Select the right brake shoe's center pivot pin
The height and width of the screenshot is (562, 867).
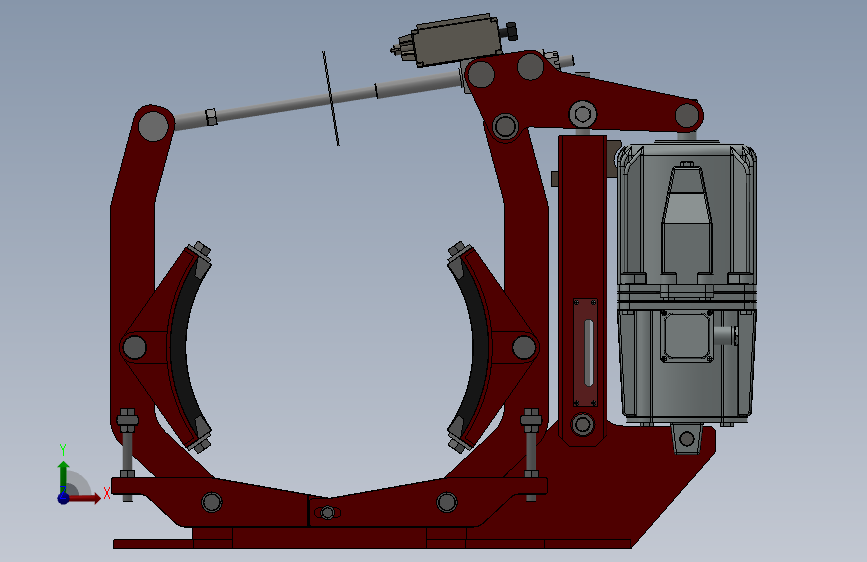click(524, 347)
